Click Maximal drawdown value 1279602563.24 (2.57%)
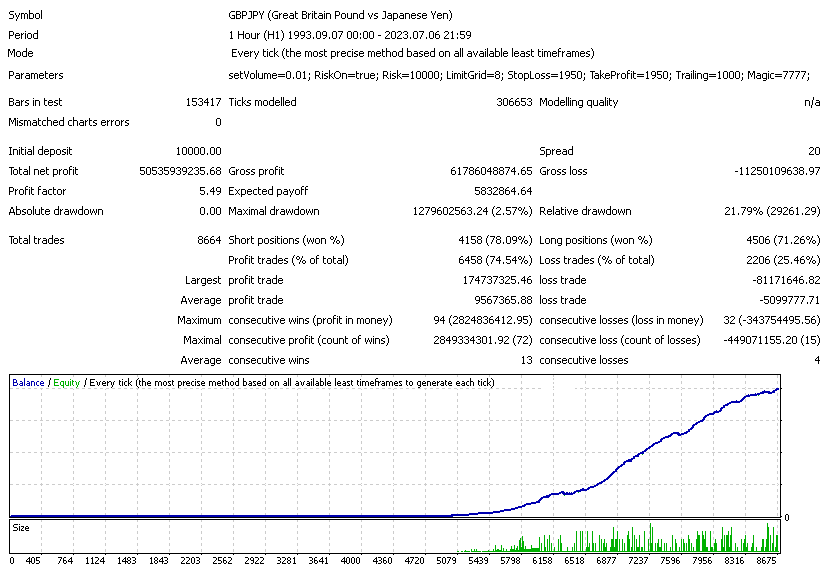832x569 pixels. 472,211
